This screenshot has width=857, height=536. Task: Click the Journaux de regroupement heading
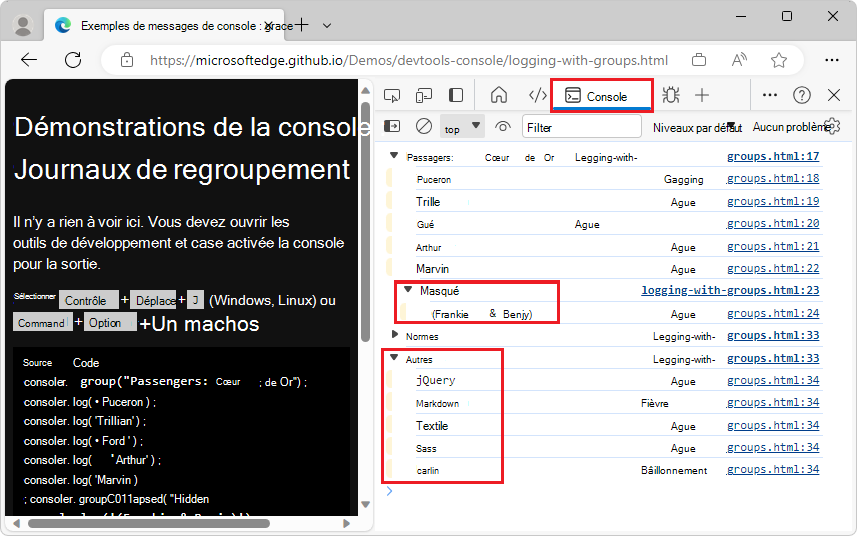(x=182, y=170)
